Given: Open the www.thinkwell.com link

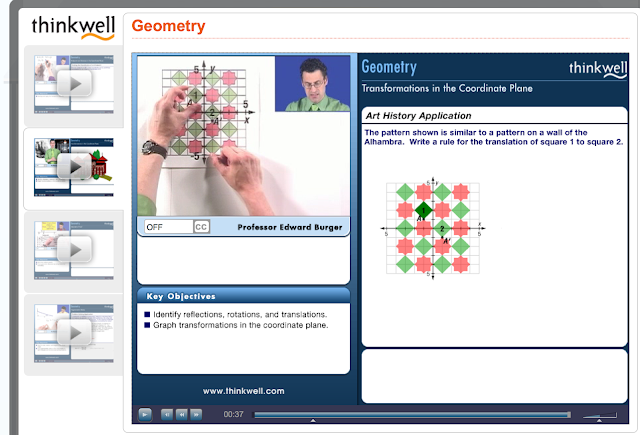Looking at the screenshot, I should (x=244, y=391).
